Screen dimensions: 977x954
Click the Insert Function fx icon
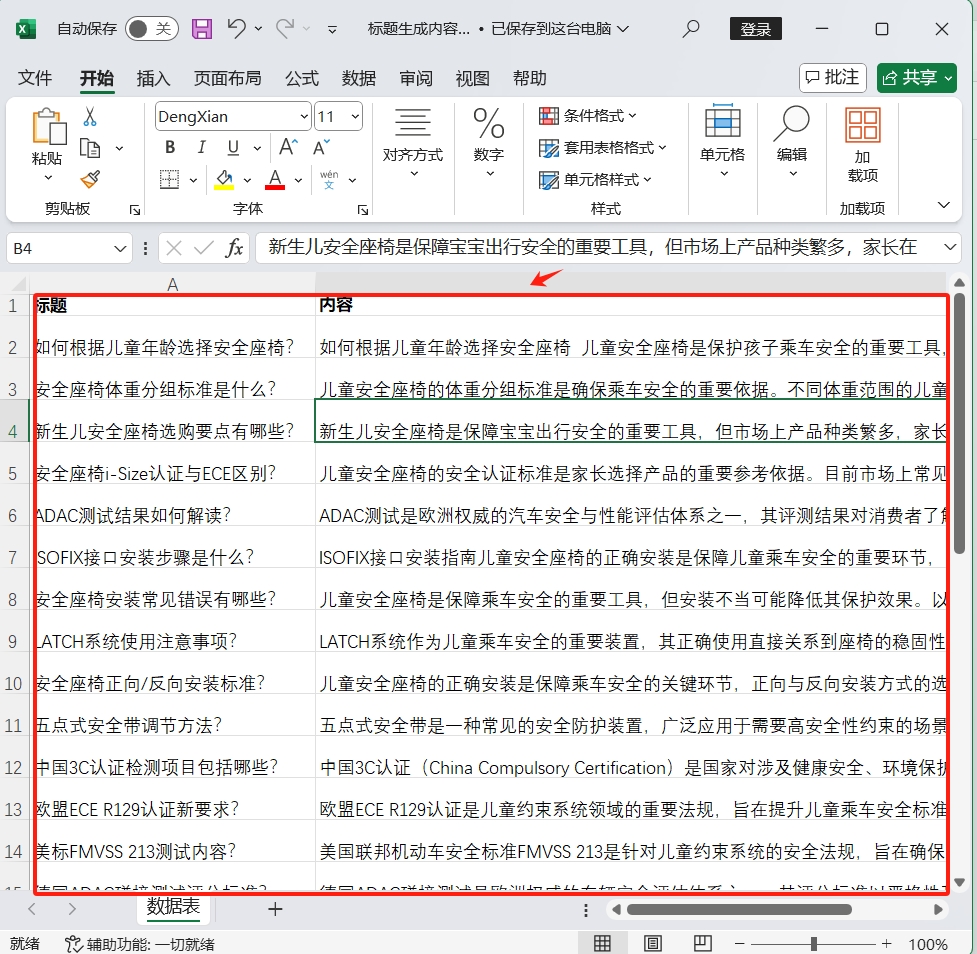[x=234, y=248]
